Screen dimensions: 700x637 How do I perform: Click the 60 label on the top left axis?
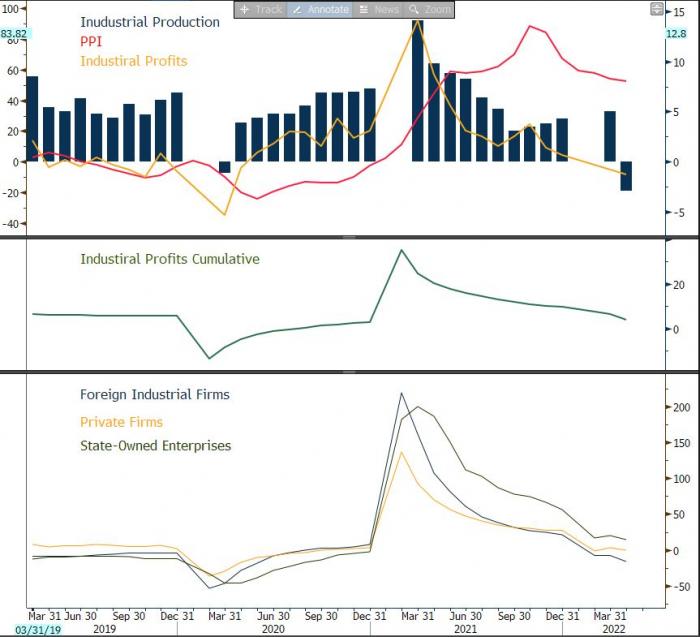pyautogui.click(x=13, y=71)
